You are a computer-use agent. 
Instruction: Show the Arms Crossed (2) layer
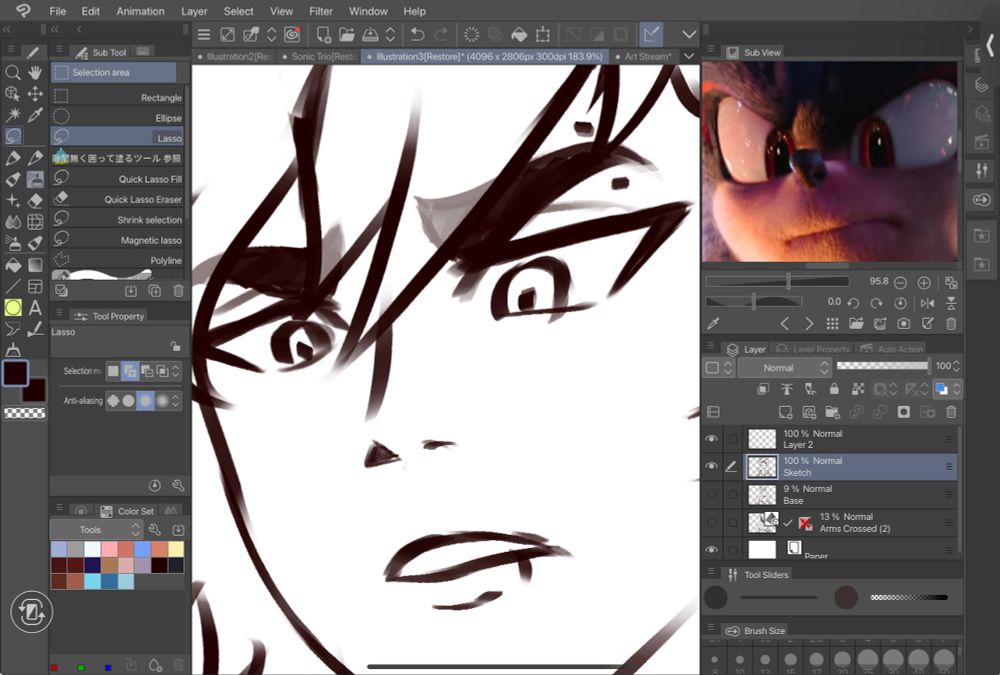click(711, 523)
